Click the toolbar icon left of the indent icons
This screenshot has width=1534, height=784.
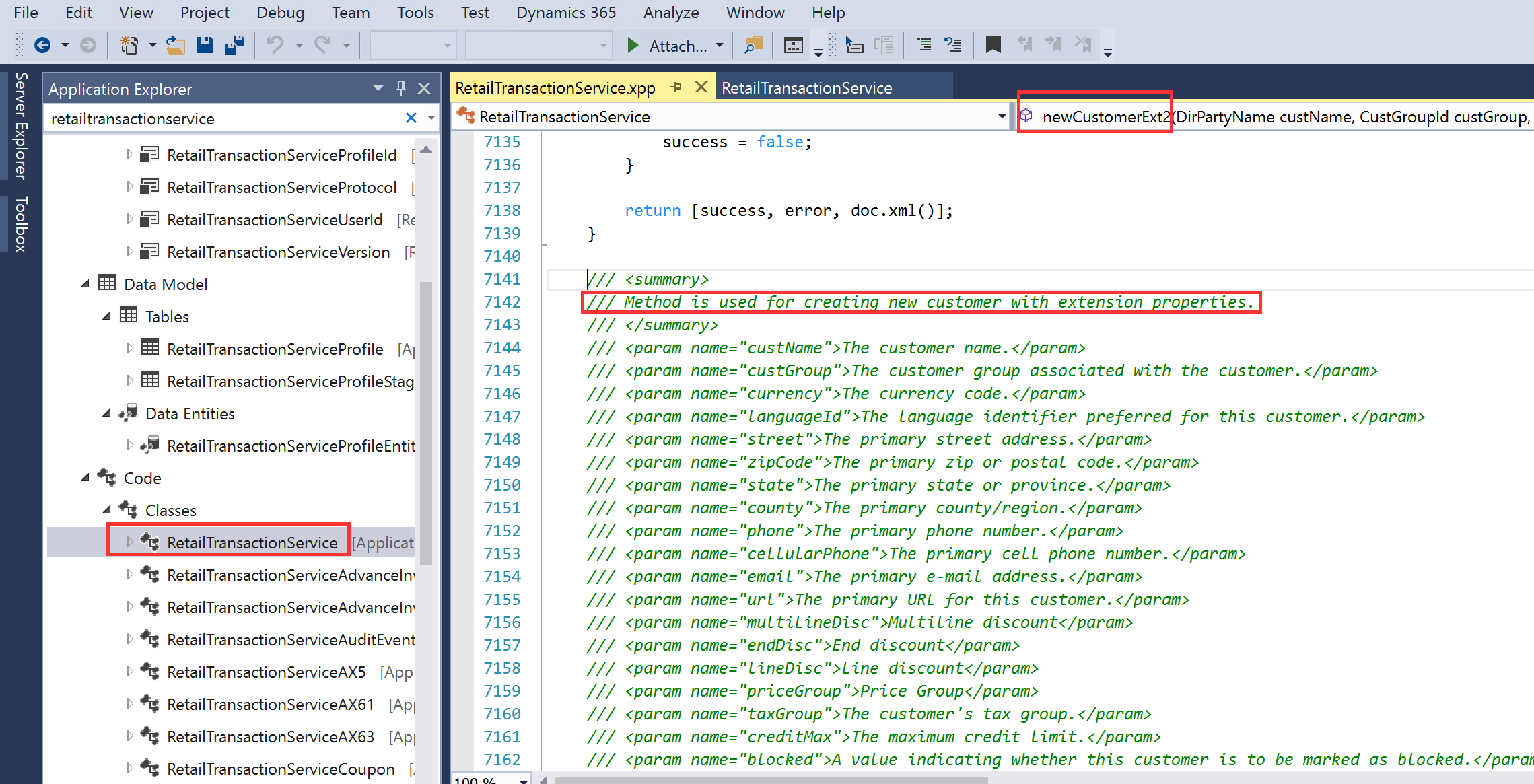pos(854,45)
